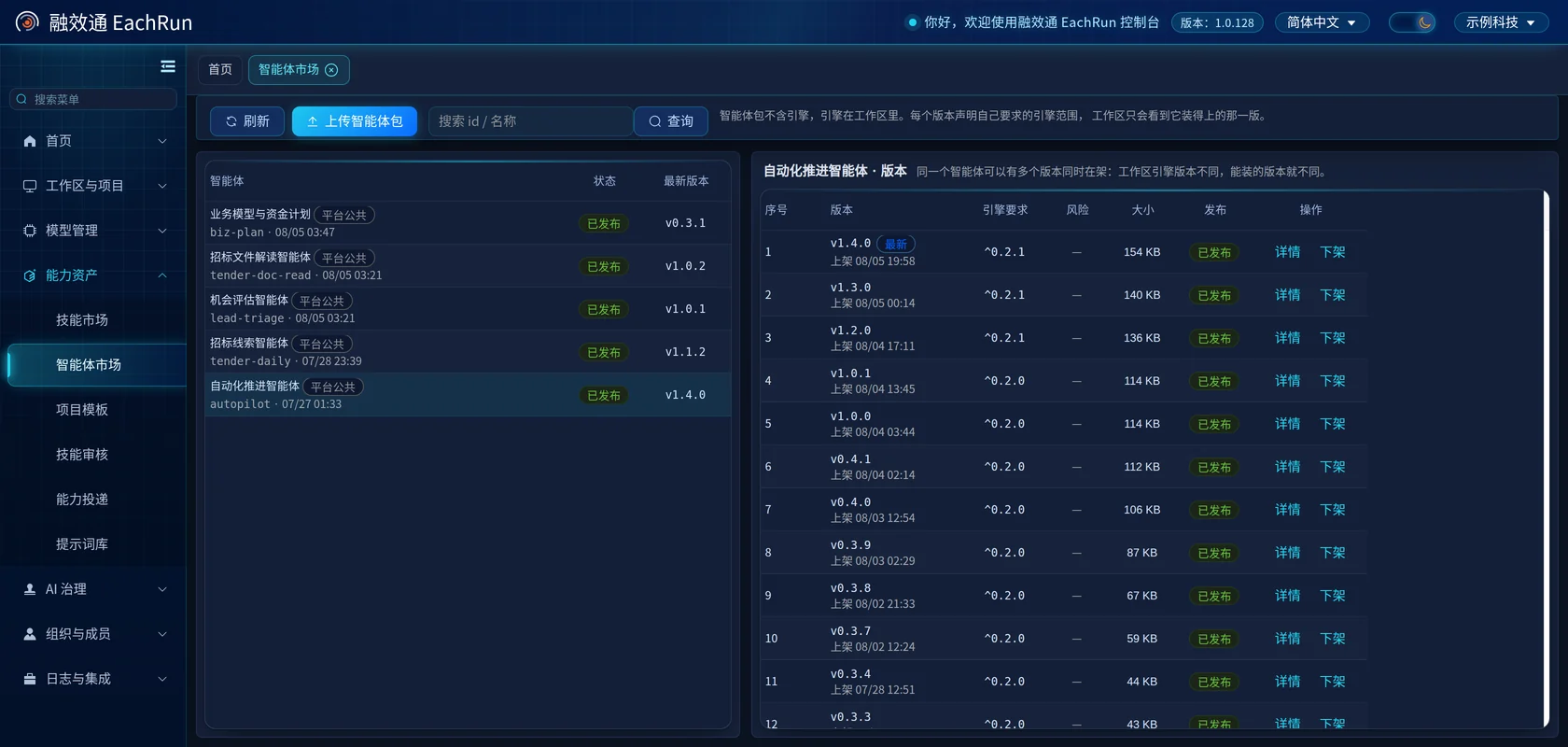This screenshot has width=1568, height=747.
Task: Click the 组织与成员 person icon
Action: tap(30, 634)
